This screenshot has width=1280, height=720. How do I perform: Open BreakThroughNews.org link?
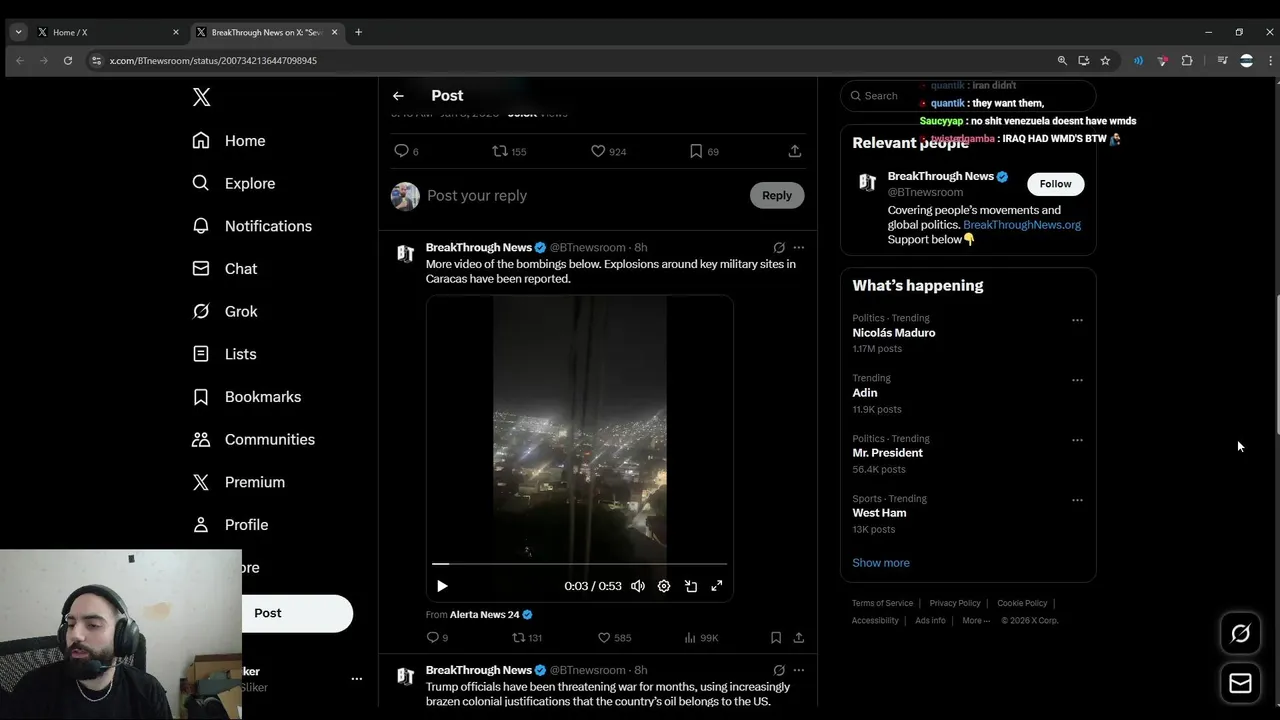[x=1022, y=225]
